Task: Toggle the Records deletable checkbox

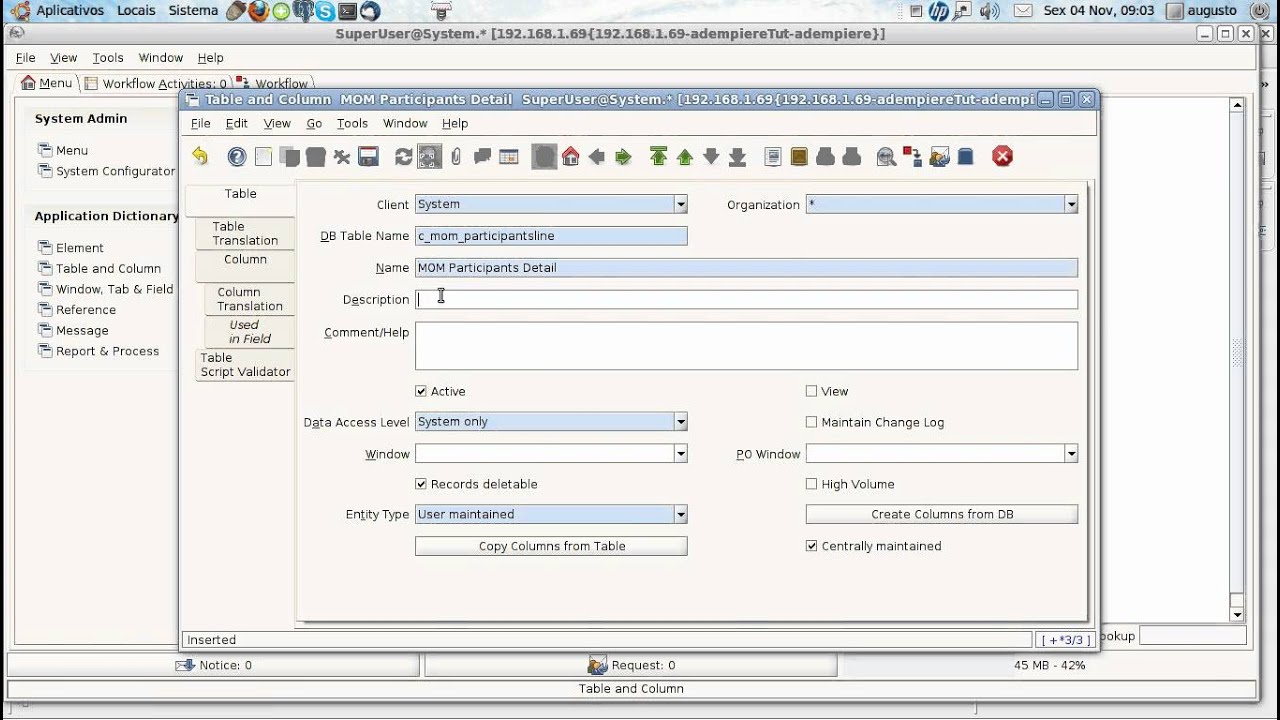Action: pyautogui.click(x=421, y=484)
